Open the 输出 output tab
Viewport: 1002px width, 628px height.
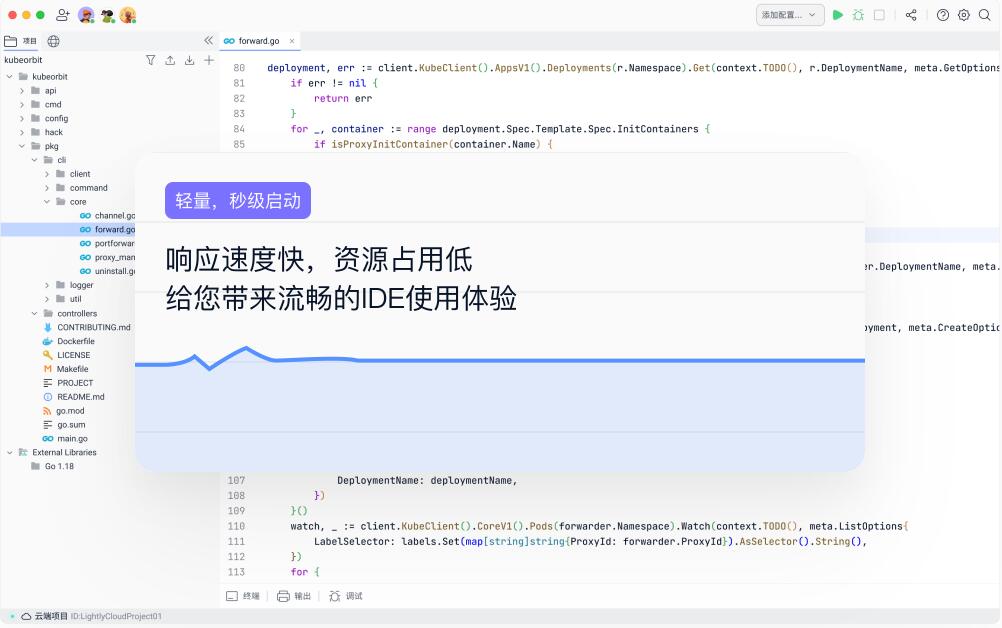(x=294, y=596)
